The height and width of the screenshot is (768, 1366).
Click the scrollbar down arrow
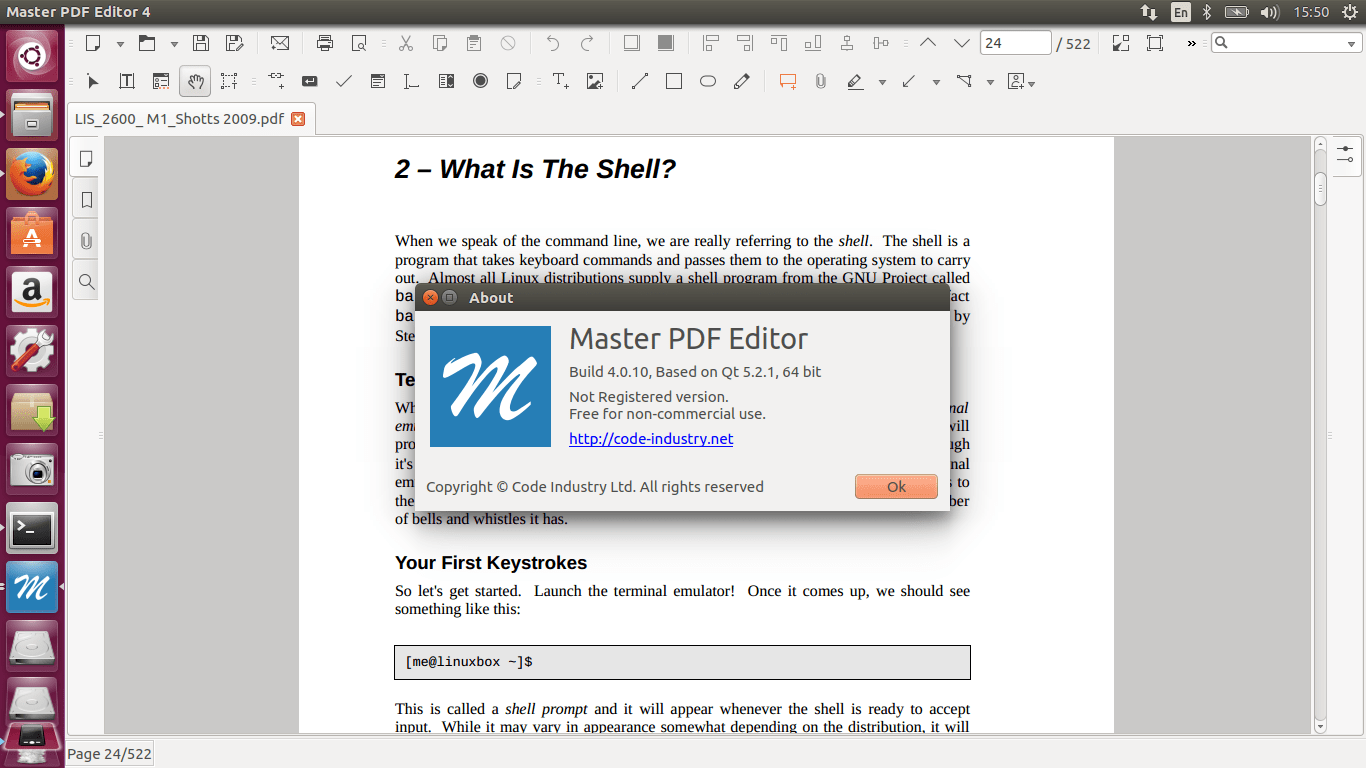point(1320,726)
